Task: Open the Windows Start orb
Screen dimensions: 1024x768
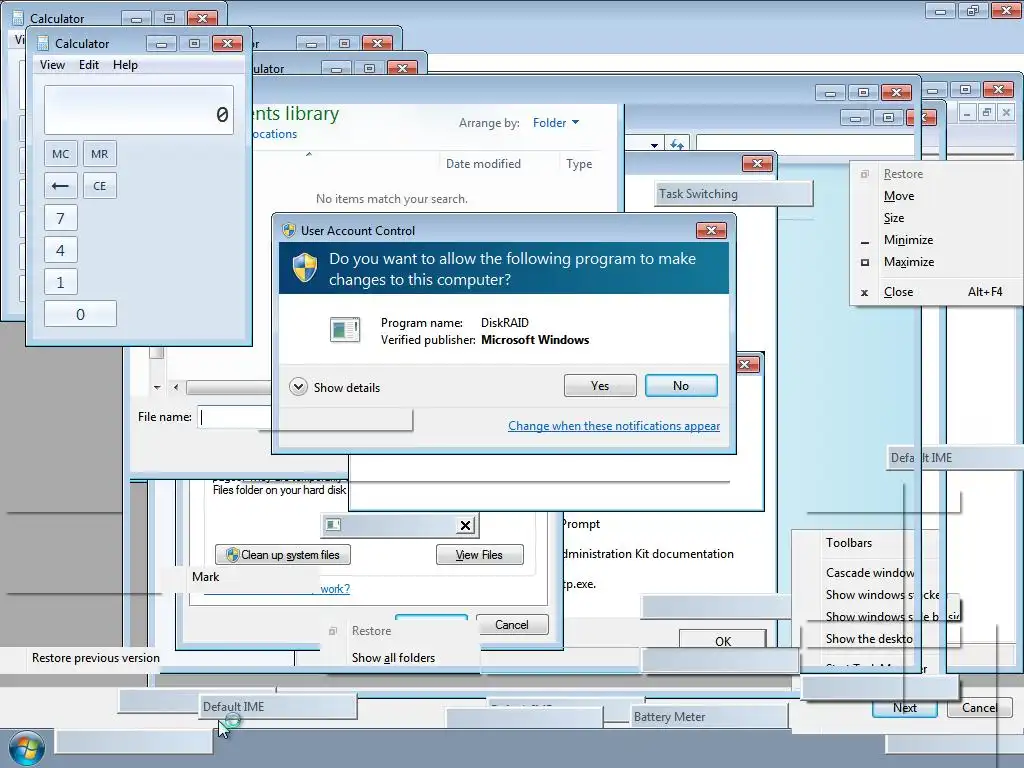Action: 27,749
